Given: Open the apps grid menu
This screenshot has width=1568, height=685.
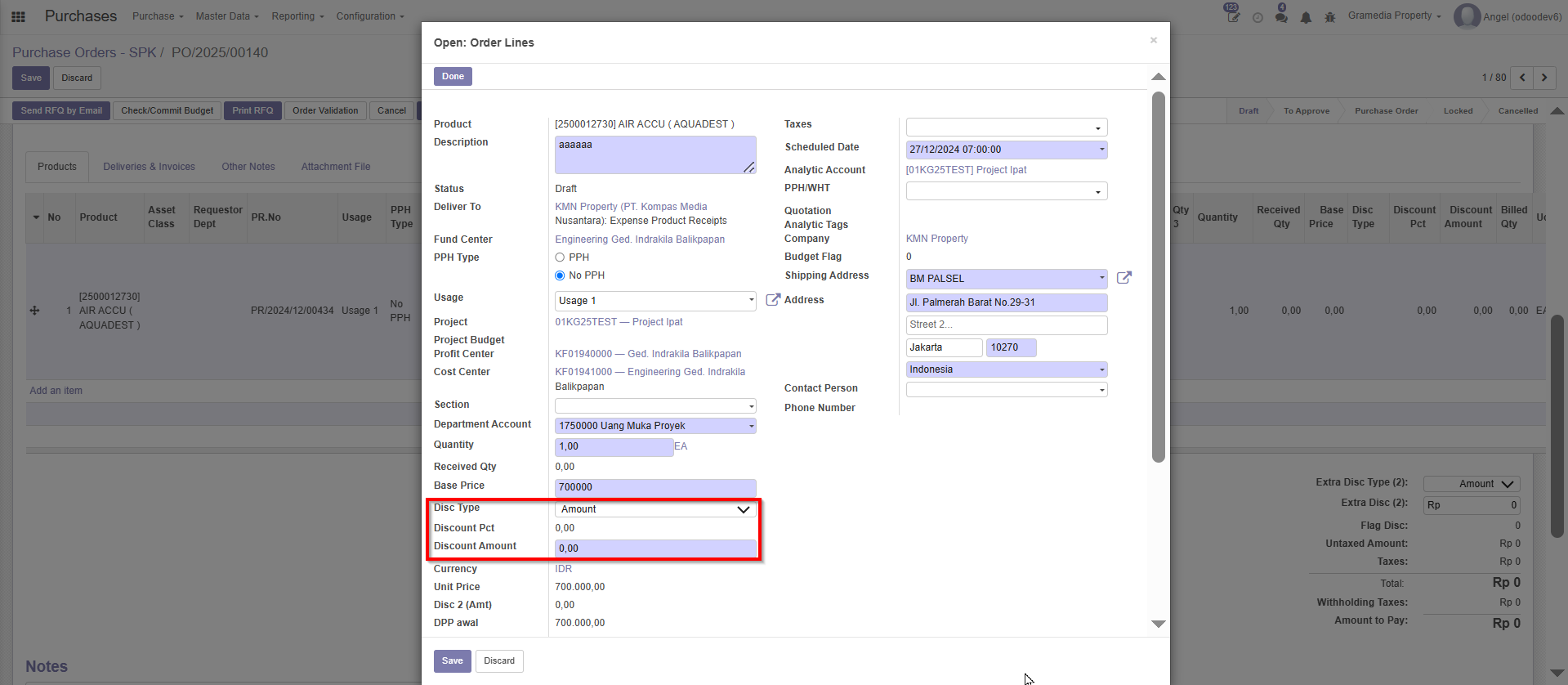Looking at the screenshot, I should point(18,16).
